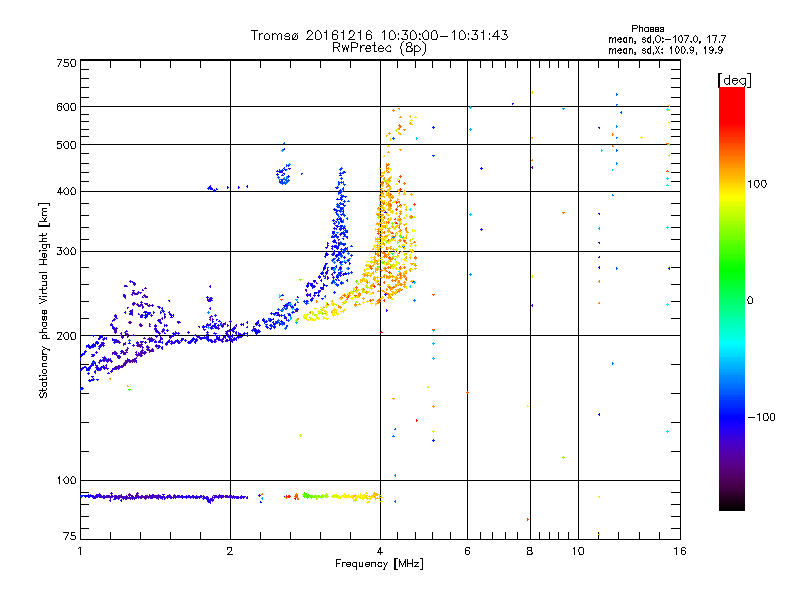Click the x-axis label '4'
The width and height of the screenshot is (800, 600).
380,551
